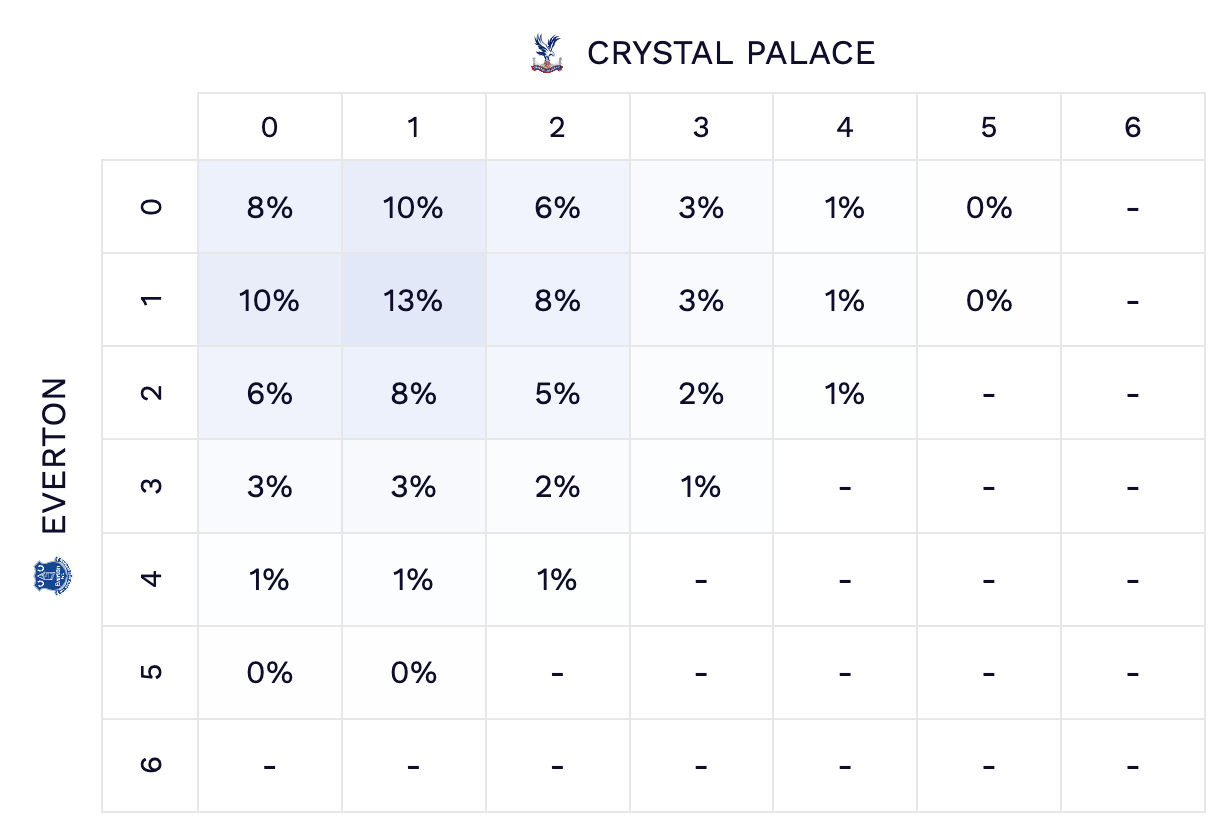Click Everton 4, Palace 2 cell showing 1%
1222x826 pixels.
point(557,579)
